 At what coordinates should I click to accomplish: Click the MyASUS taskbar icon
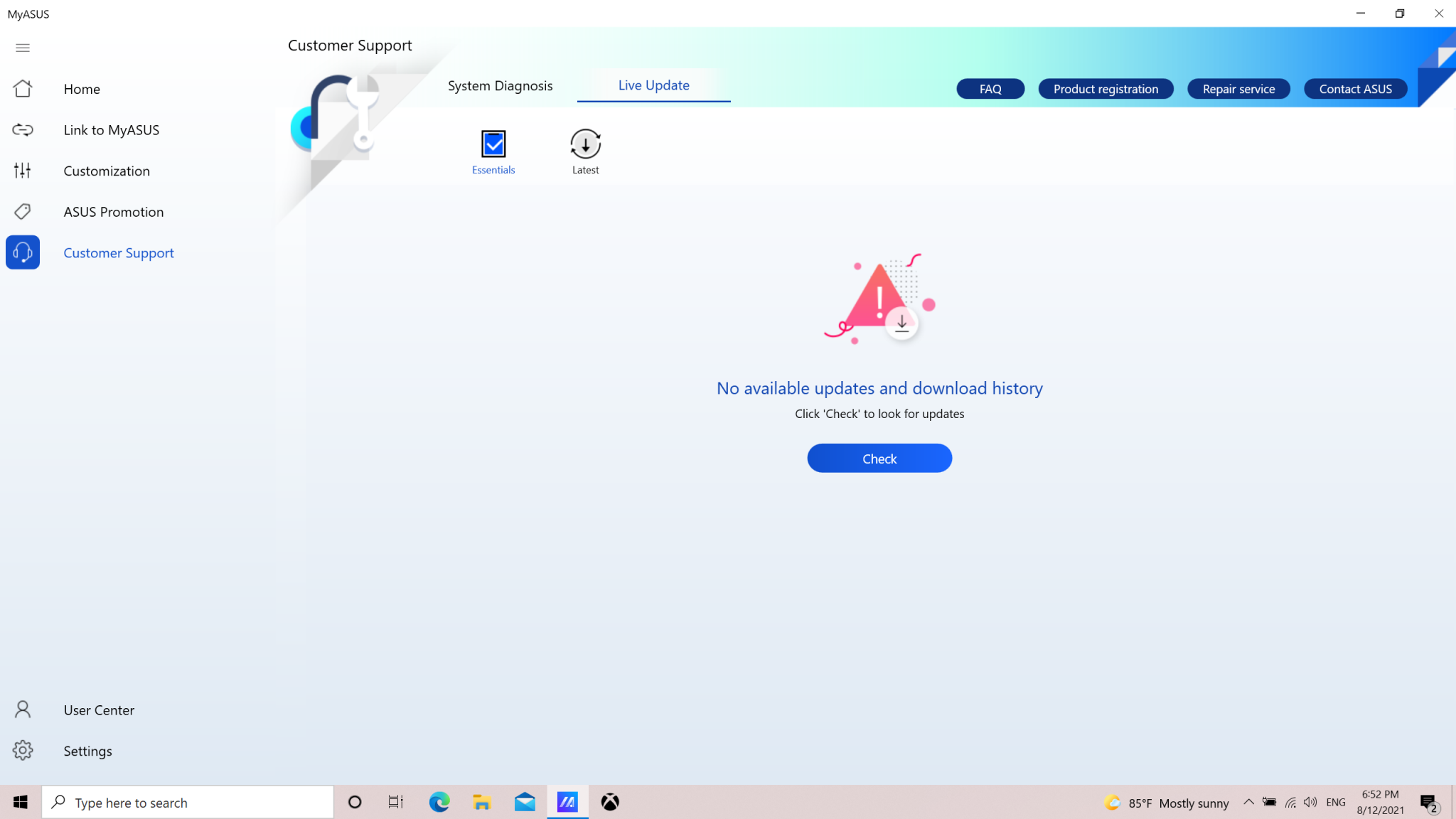tap(567, 802)
